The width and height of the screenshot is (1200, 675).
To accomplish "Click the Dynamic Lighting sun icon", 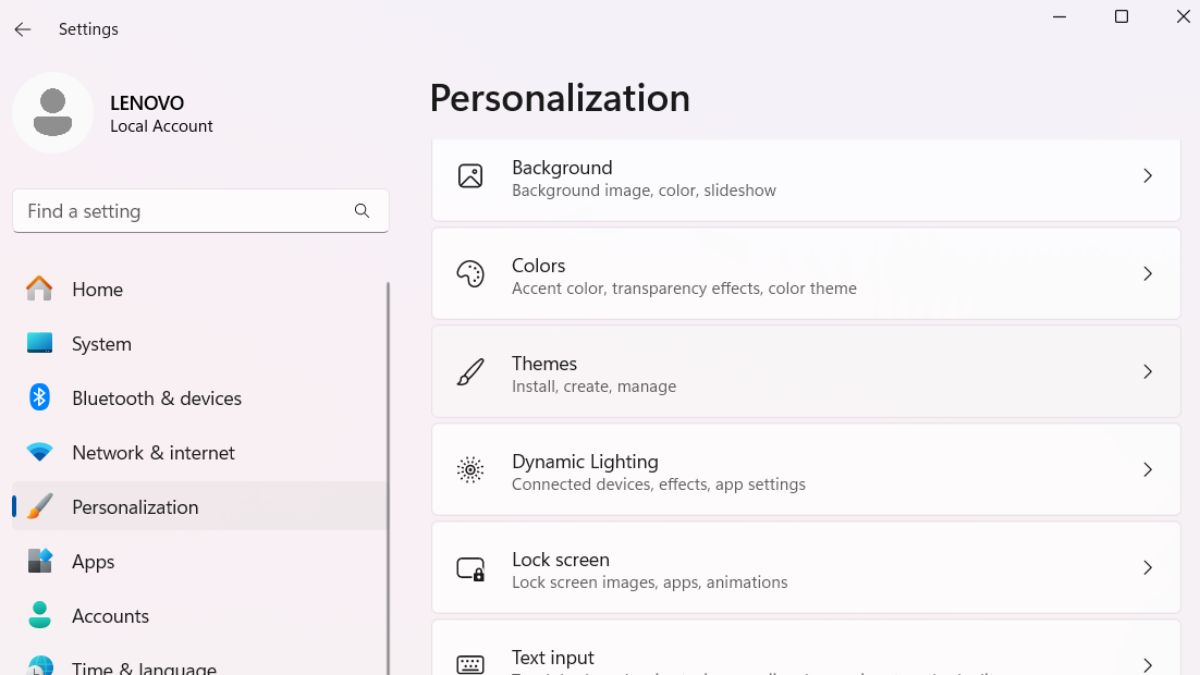I will 470,470.
